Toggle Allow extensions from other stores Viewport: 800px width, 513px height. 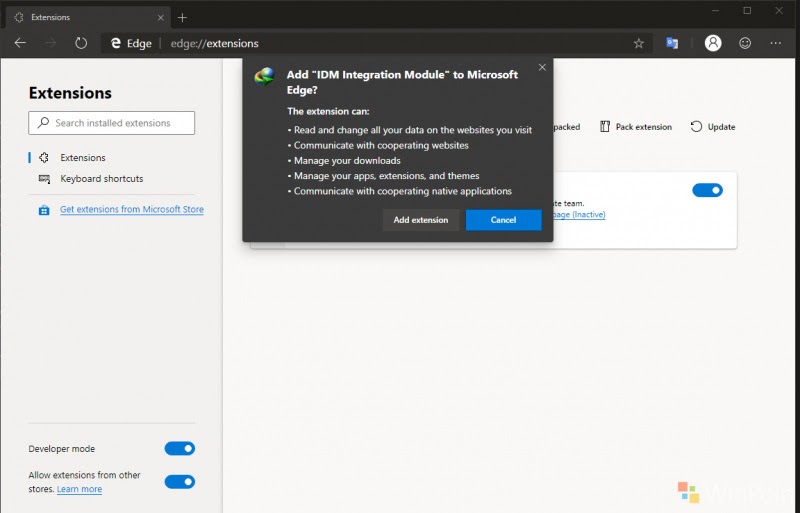click(180, 481)
